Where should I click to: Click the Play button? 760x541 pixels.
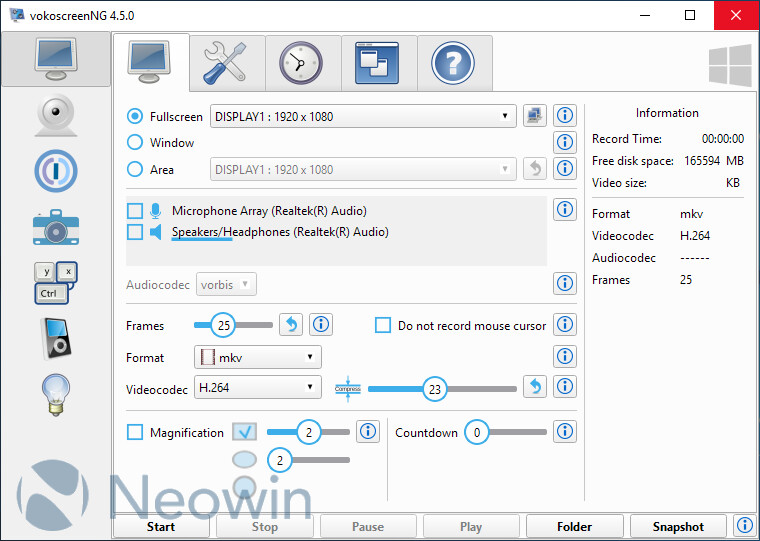point(471,526)
